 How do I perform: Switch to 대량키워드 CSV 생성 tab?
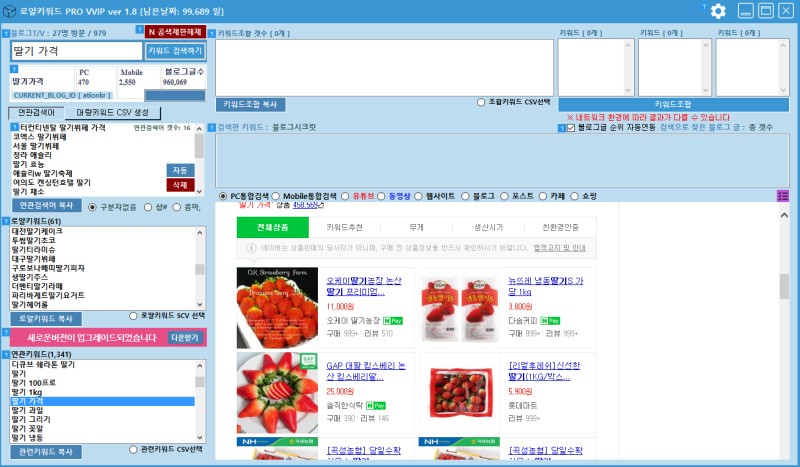[112, 112]
